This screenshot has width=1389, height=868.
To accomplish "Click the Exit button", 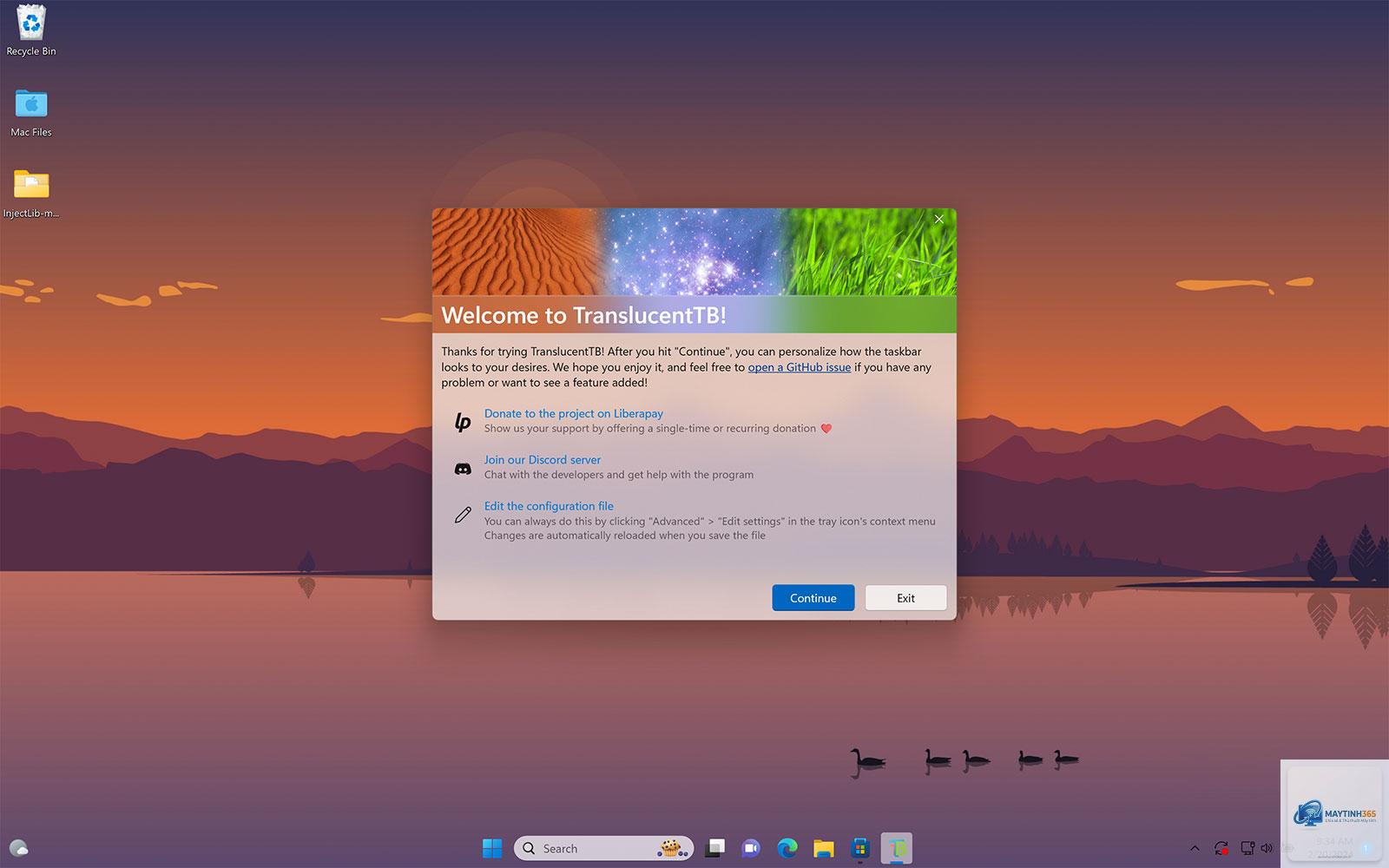I will coord(905,598).
